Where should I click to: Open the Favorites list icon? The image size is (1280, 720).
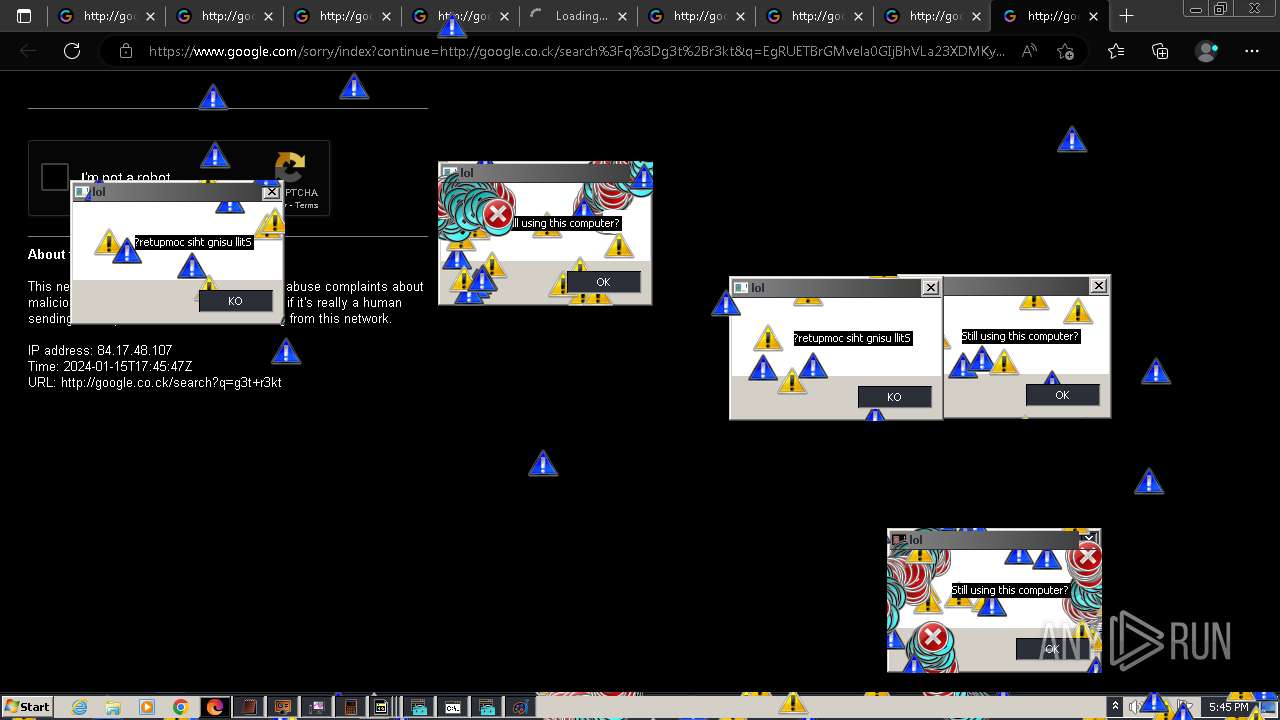[x=1116, y=51]
